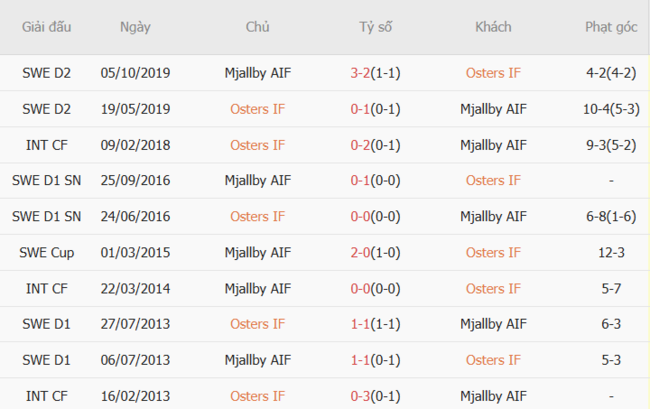Open the 2-0 score of SWE Cup match
Image resolution: width=650 pixels, height=409 pixels.
(361, 252)
